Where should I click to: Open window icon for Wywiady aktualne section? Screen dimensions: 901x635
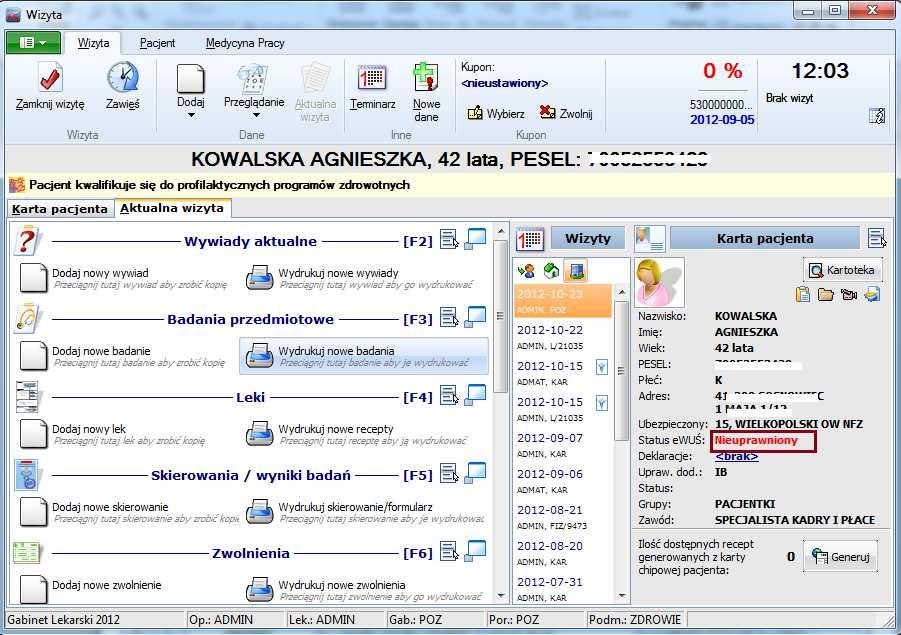coord(475,238)
